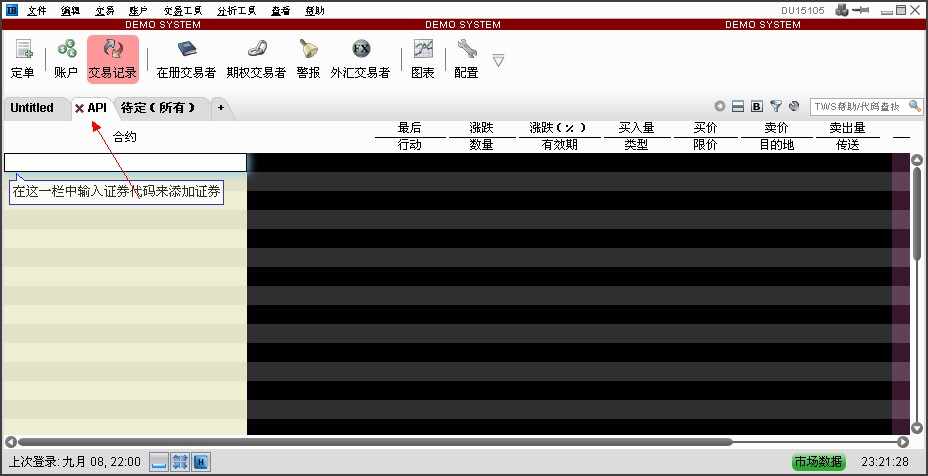The image size is (928, 476).
Task: Launch the 在册交易者 BookTrader tool
Action: (186, 59)
